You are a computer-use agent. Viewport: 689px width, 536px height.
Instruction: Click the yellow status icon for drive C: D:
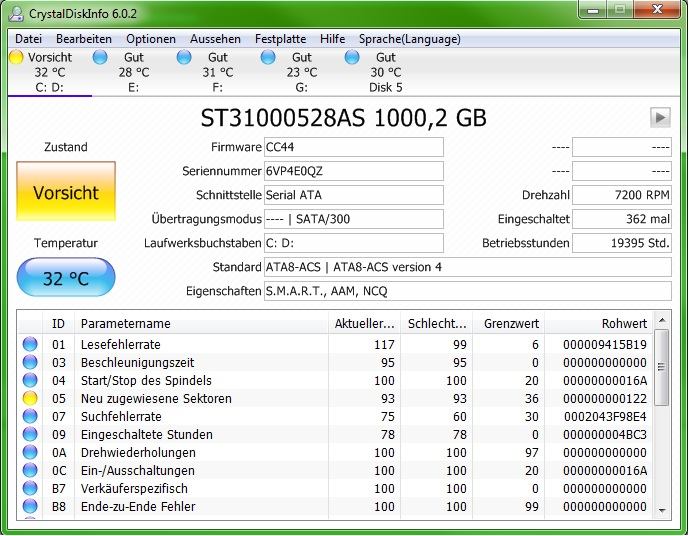(16, 57)
